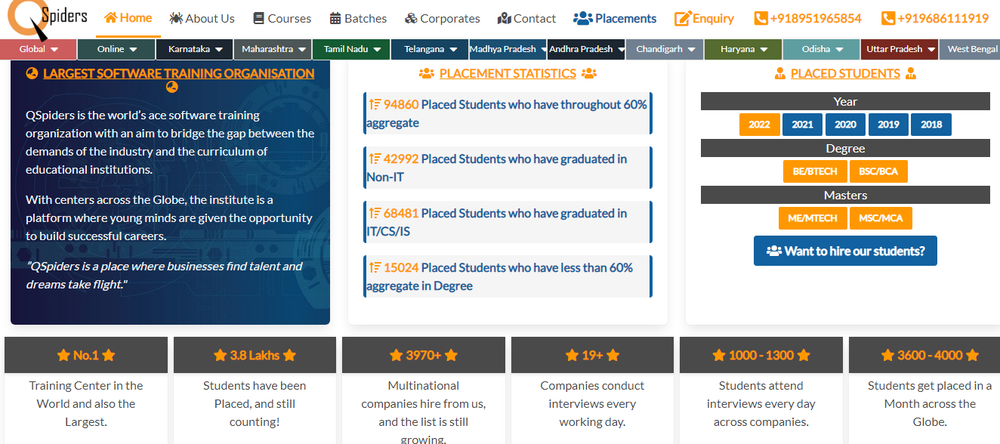Expand the Online dropdown
The height and width of the screenshot is (444, 1000).
(117, 49)
